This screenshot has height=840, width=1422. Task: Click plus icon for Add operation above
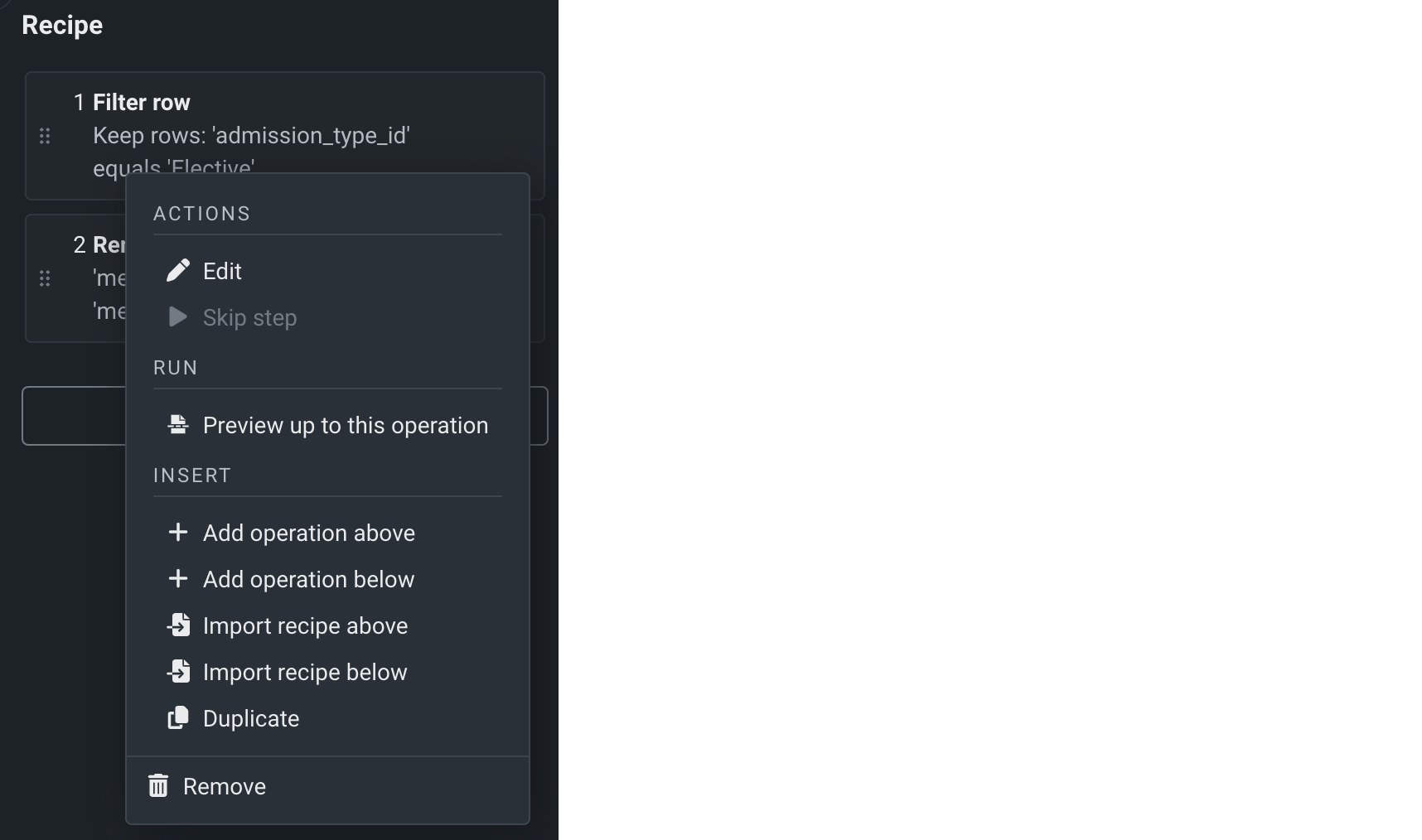click(178, 533)
